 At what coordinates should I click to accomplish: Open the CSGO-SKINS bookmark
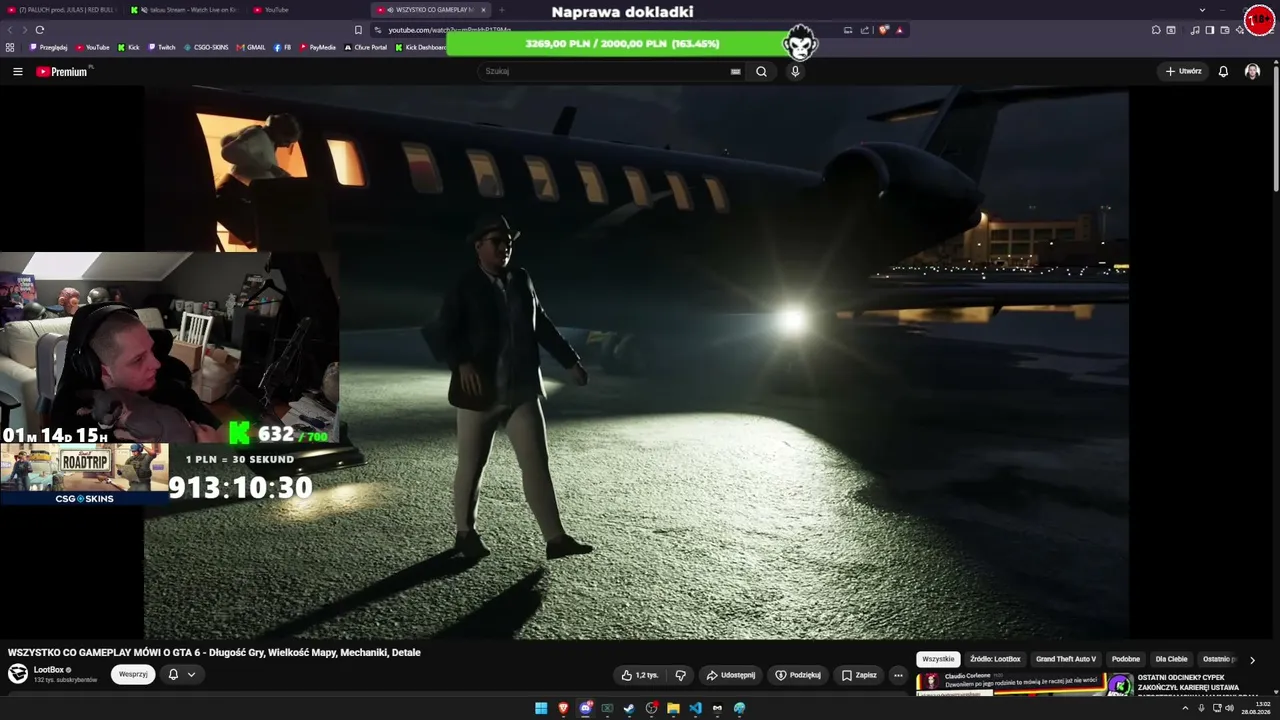206,47
